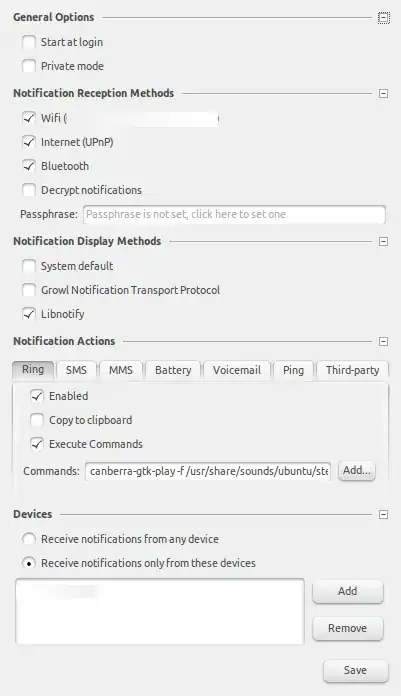Collapse the Devices section
401x696 pixels.
click(x=383, y=514)
